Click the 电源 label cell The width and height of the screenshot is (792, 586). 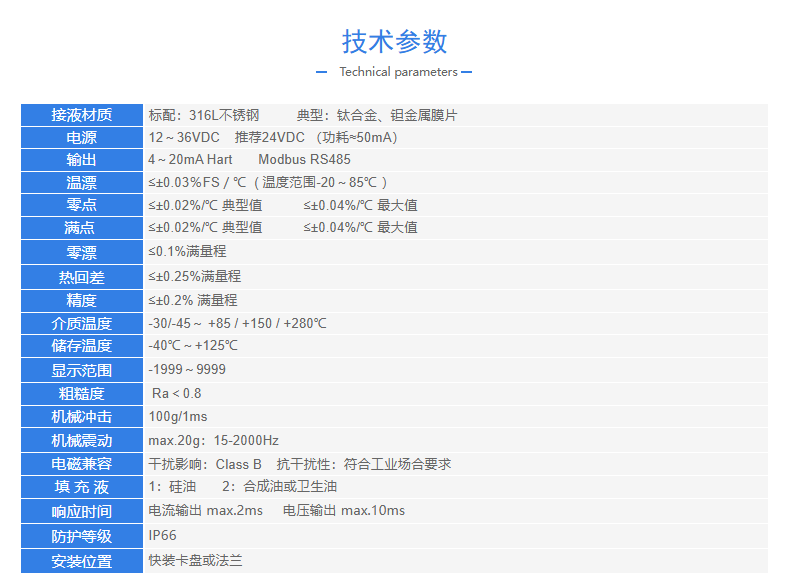tap(82, 138)
